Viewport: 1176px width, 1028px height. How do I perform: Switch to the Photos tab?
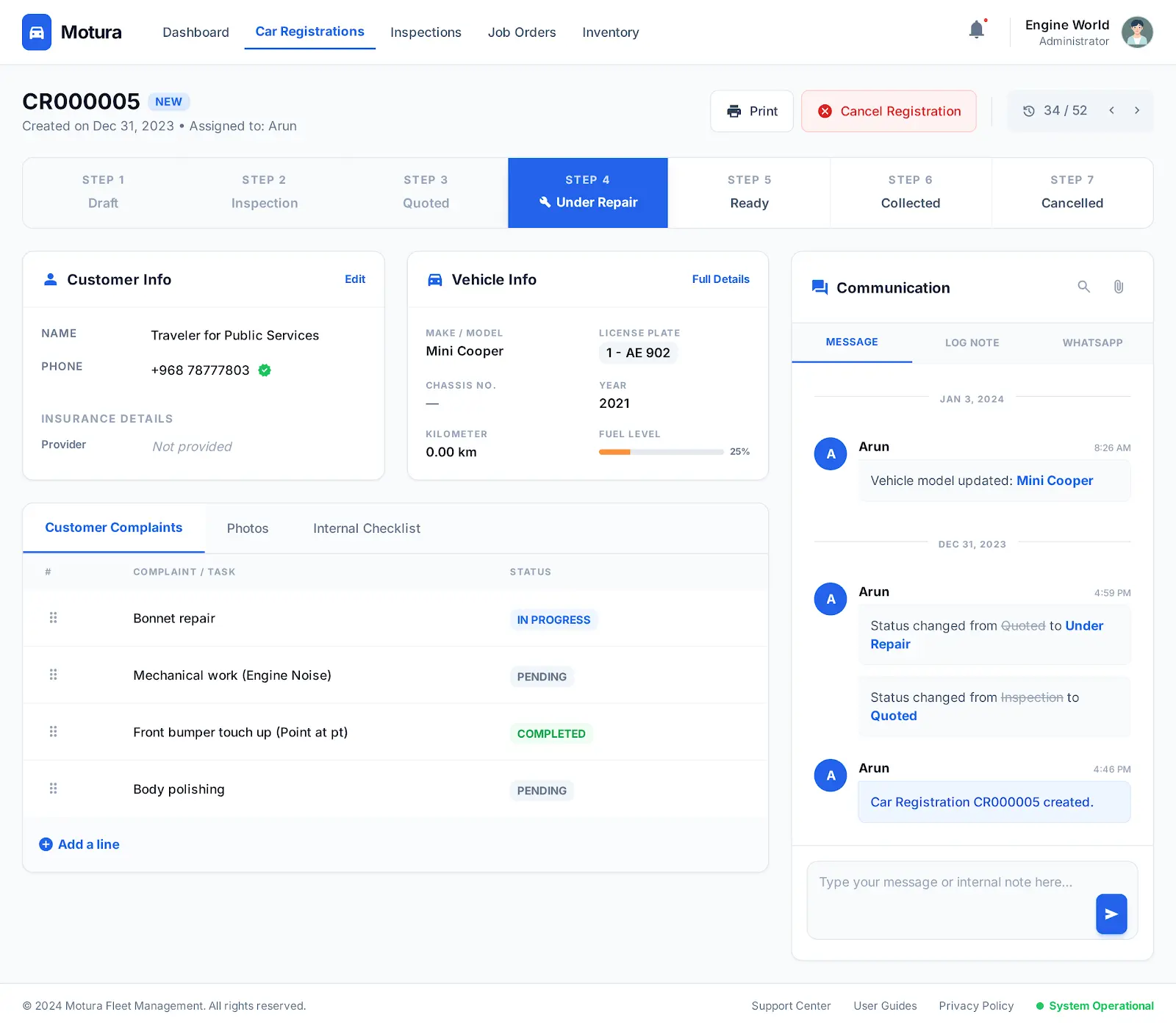coord(248,528)
